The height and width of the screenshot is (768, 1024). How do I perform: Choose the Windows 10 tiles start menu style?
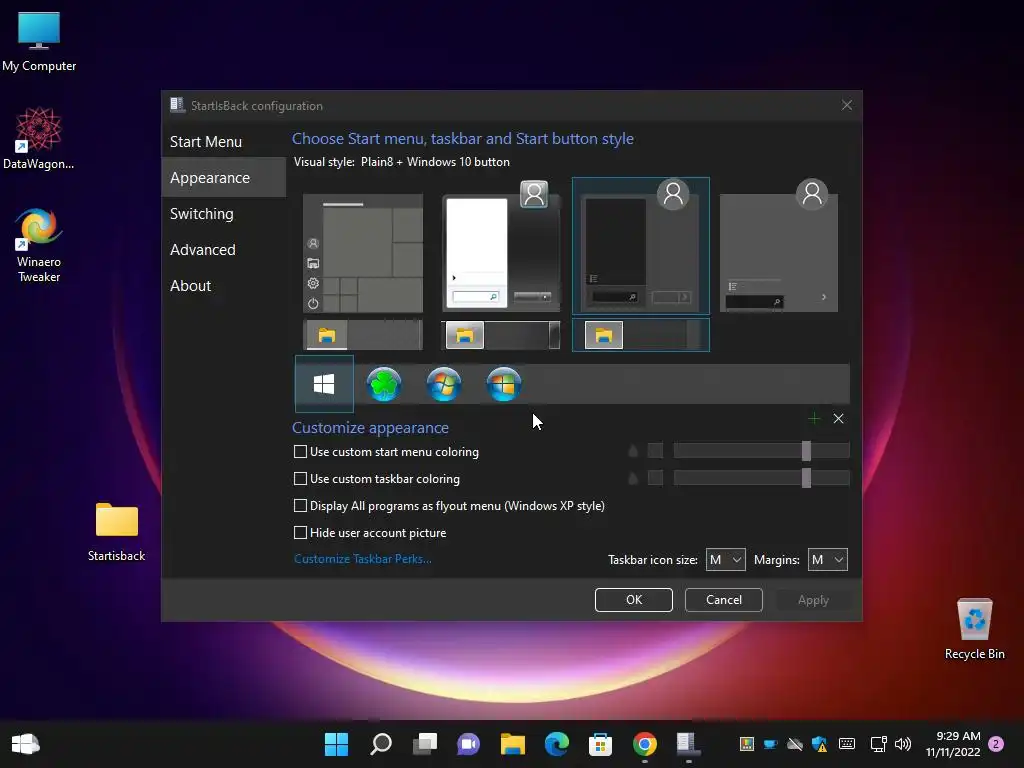363,253
